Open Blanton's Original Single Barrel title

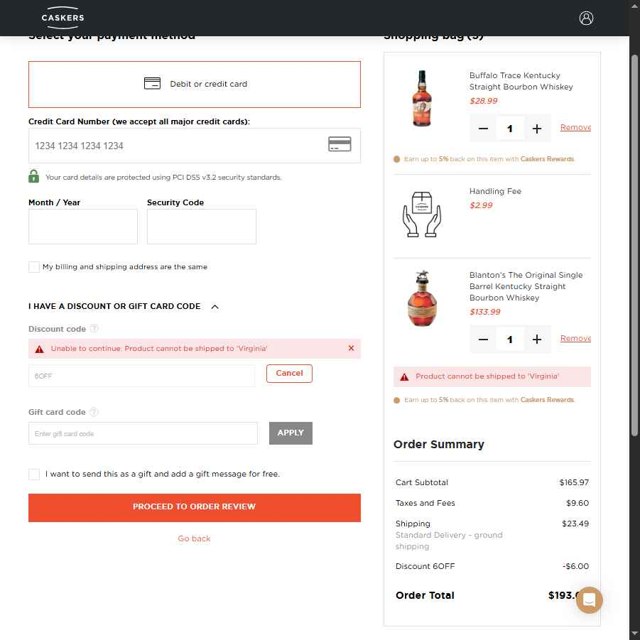tap(526, 287)
